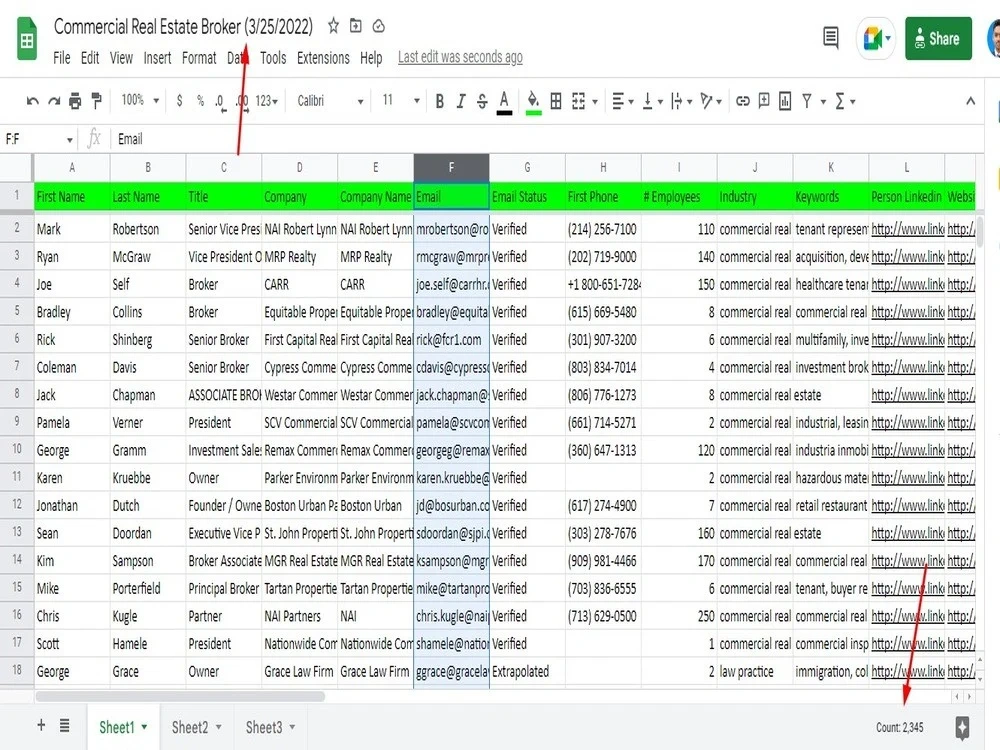1000x750 pixels.
Task: Open number format 123 dropdown
Action: click(x=267, y=101)
